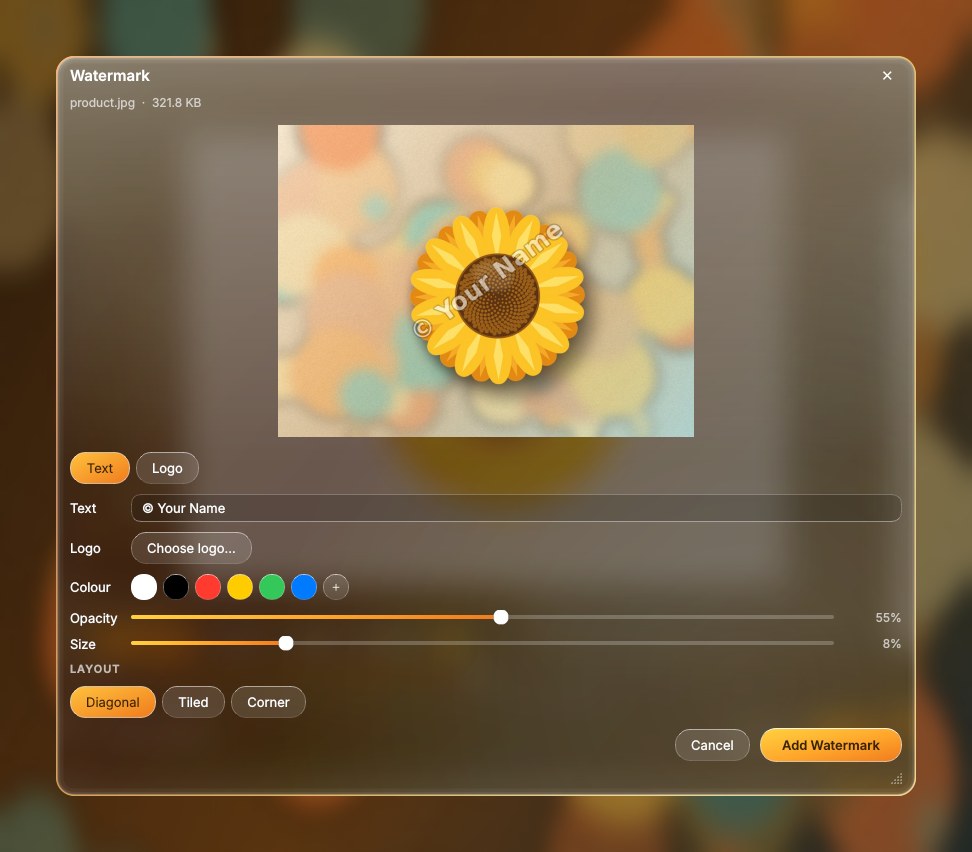Click the Watermark dialog title
This screenshot has height=852, width=972.
[x=110, y=76]
